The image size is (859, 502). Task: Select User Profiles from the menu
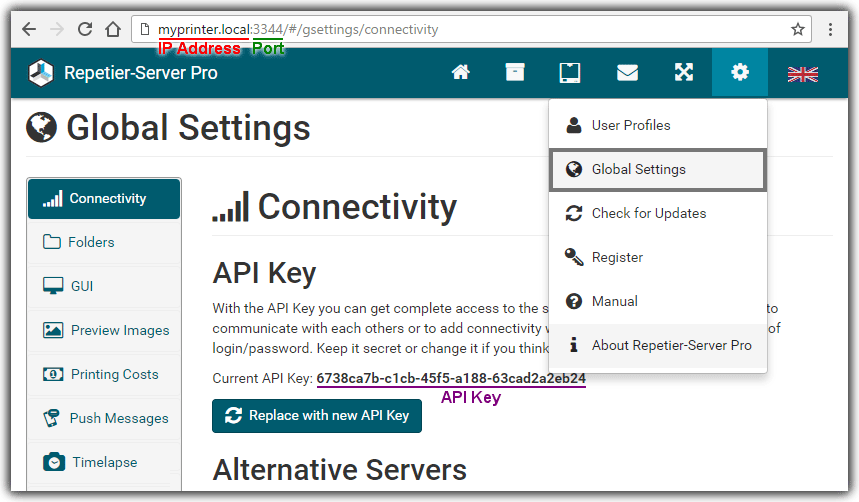point(658,125)
